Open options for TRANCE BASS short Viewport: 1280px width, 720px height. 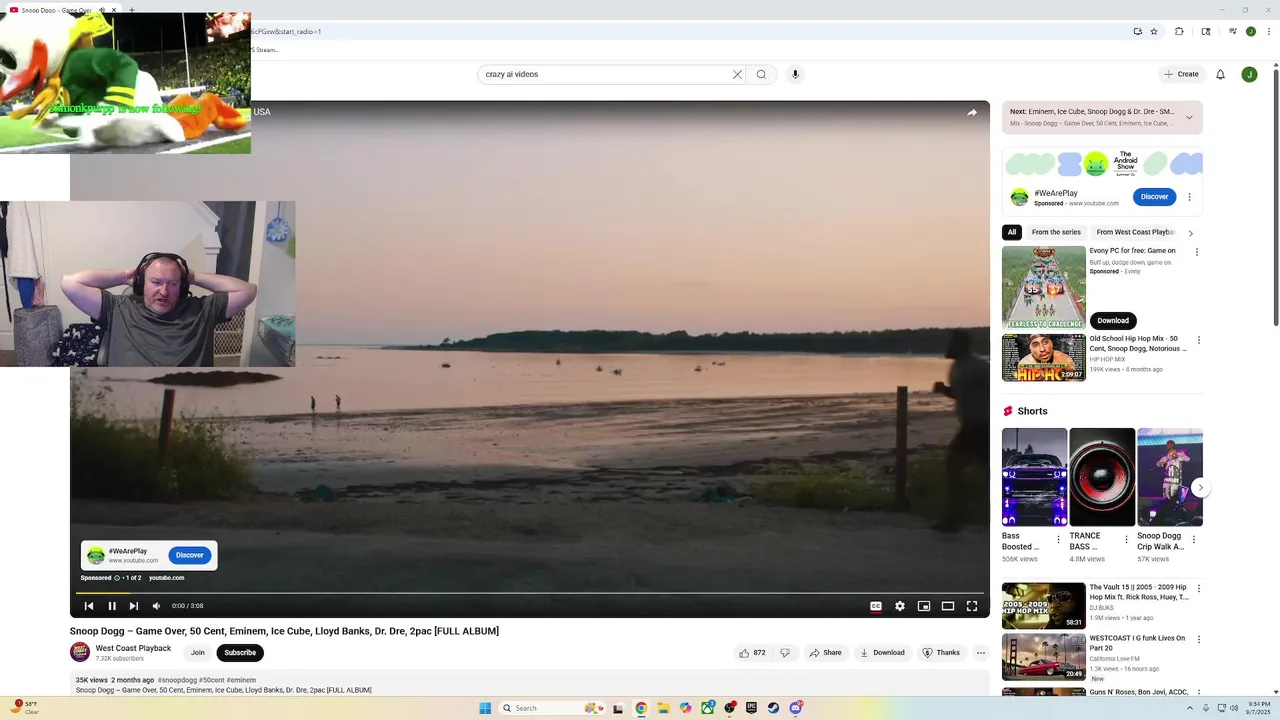click(x=1126, y=540)
